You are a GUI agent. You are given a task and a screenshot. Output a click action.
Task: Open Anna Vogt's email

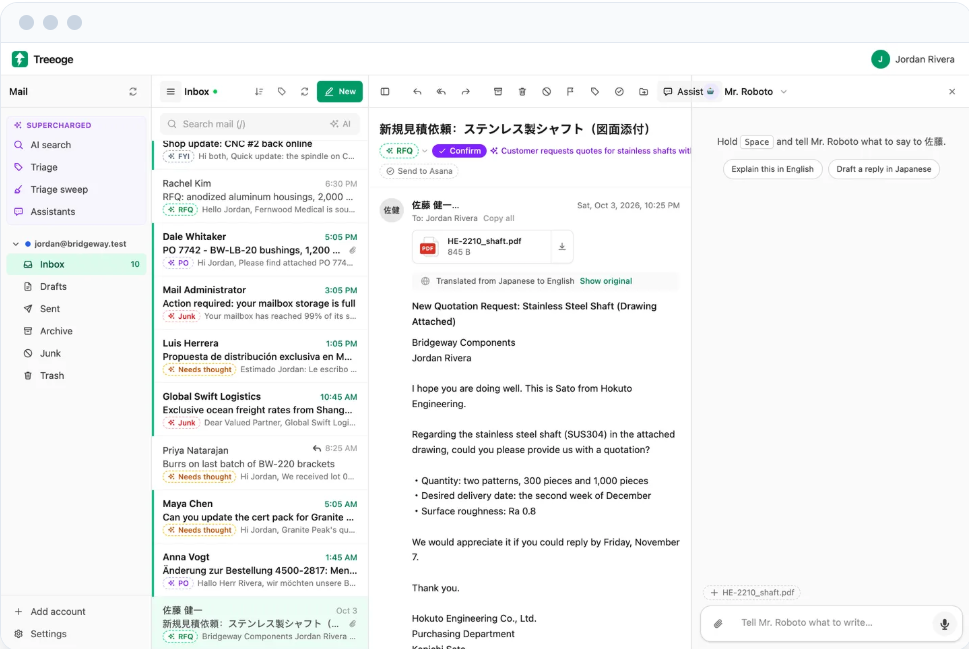tap(260, 570)
